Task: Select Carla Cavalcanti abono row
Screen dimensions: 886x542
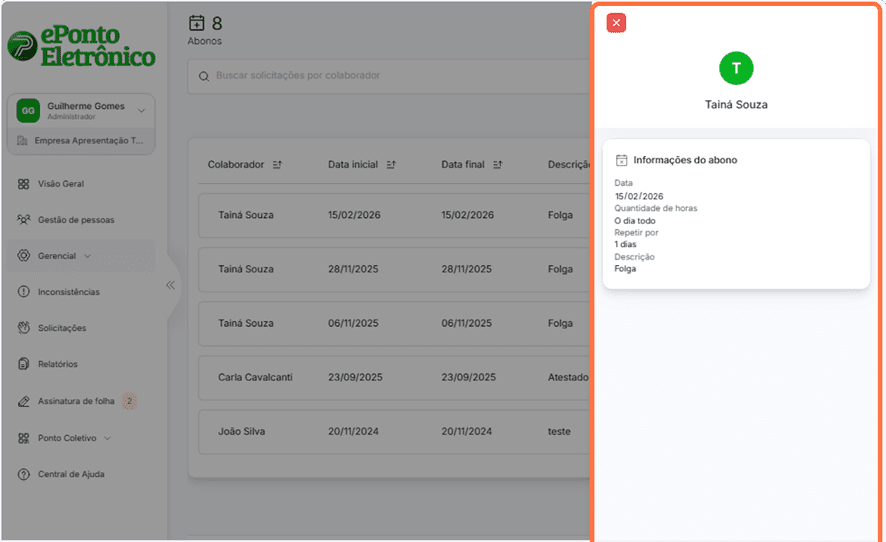Action: coord(390,377)
